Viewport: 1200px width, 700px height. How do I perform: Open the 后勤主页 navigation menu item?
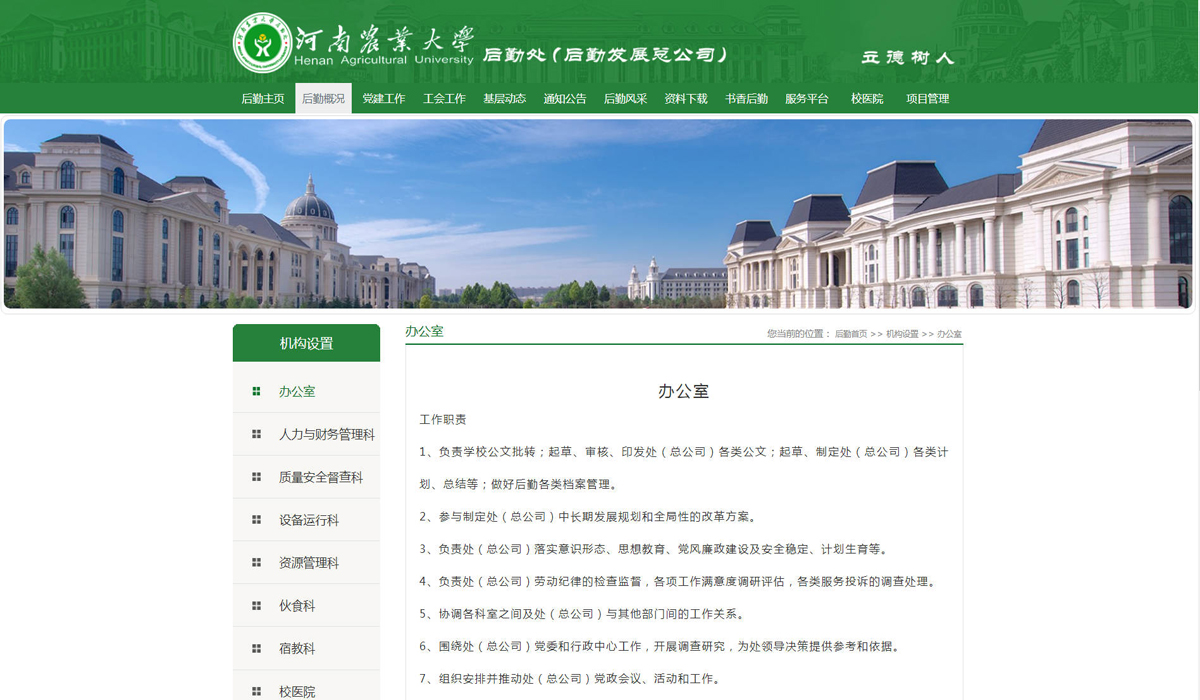tap(263, 99)
